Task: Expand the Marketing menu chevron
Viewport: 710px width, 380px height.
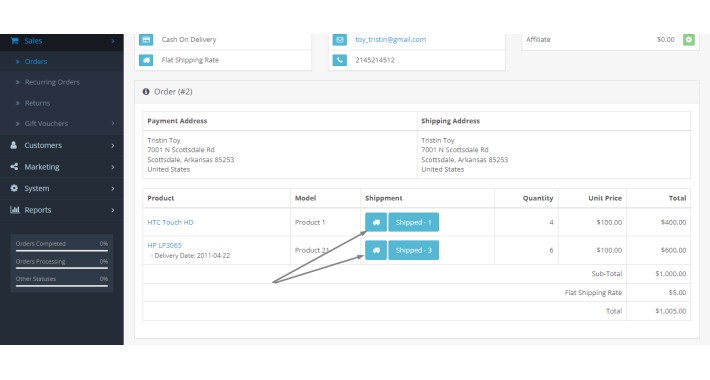Action: pyautogui.click(x=113, y=167)
